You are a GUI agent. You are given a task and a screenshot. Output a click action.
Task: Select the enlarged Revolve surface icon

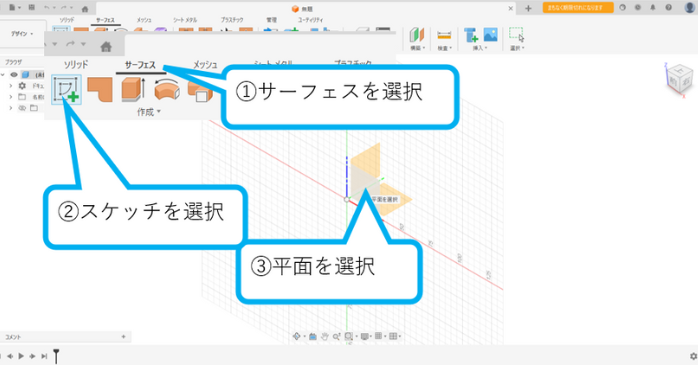pyautogui.click(x=167, y=89)
